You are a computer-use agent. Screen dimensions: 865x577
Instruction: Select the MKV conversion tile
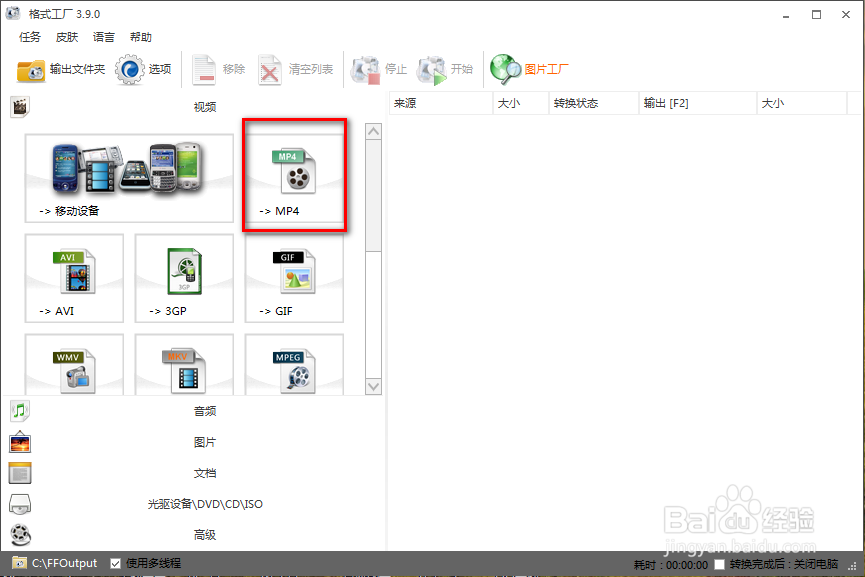[x=184, y=365]
